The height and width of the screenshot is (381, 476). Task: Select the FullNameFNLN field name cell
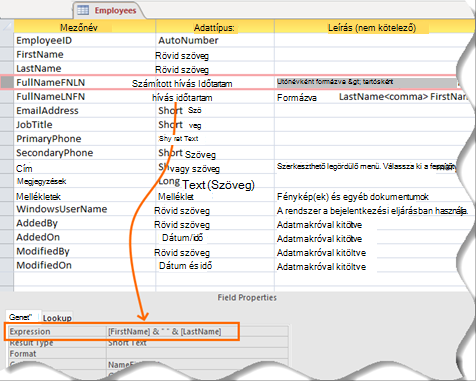(x=85, y=82)
